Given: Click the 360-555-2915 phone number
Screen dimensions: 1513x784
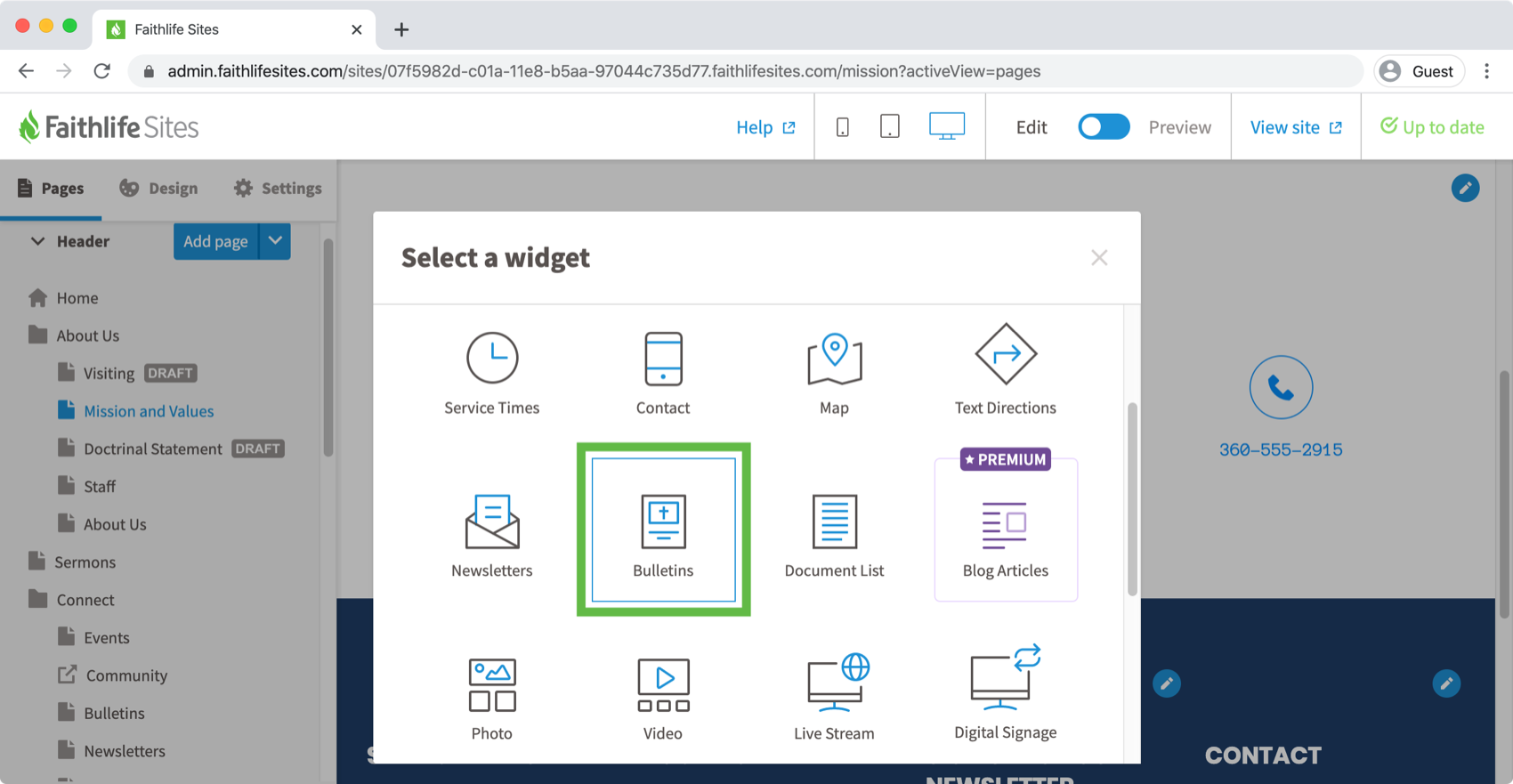Looking at the screenshot, I should 1281,449.
